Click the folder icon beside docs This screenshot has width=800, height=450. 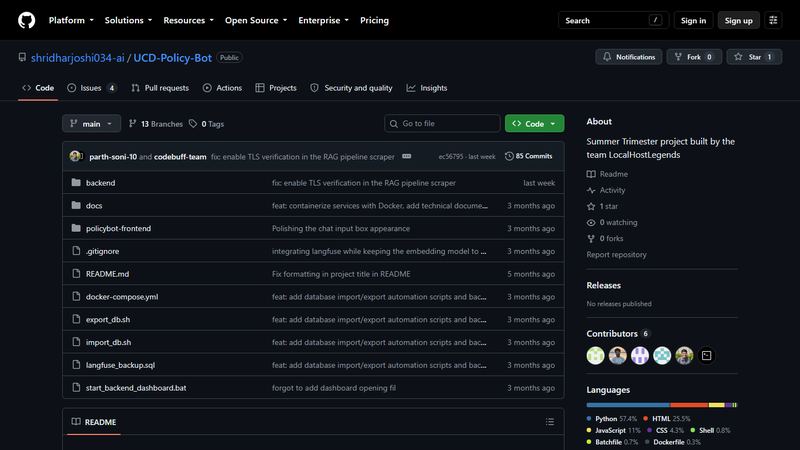[x=76, y=205]
